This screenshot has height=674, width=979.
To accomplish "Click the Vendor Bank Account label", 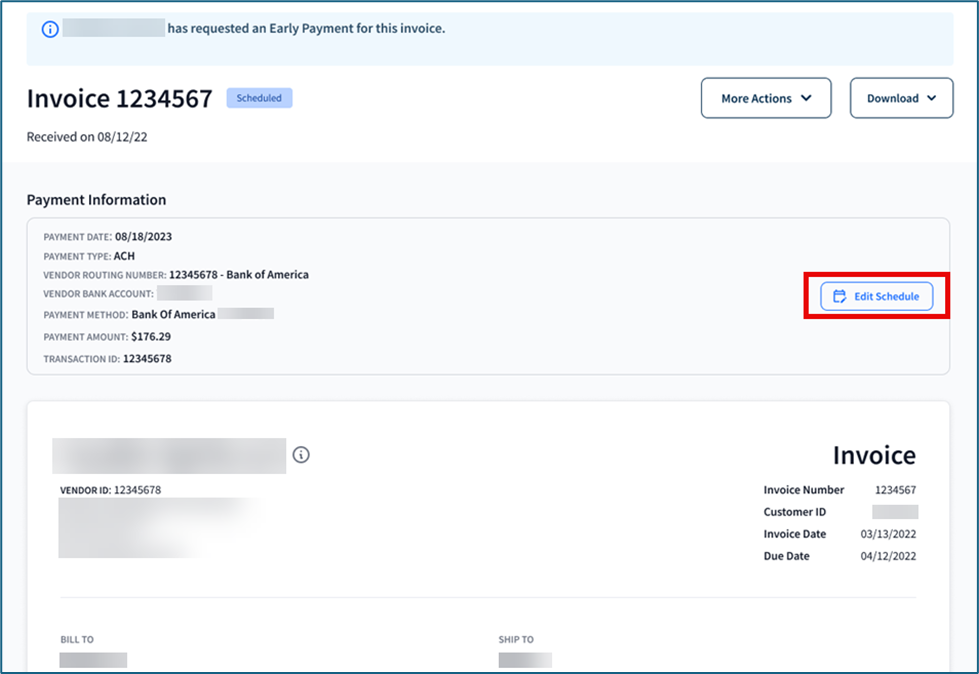I will [x=99, y=294].
